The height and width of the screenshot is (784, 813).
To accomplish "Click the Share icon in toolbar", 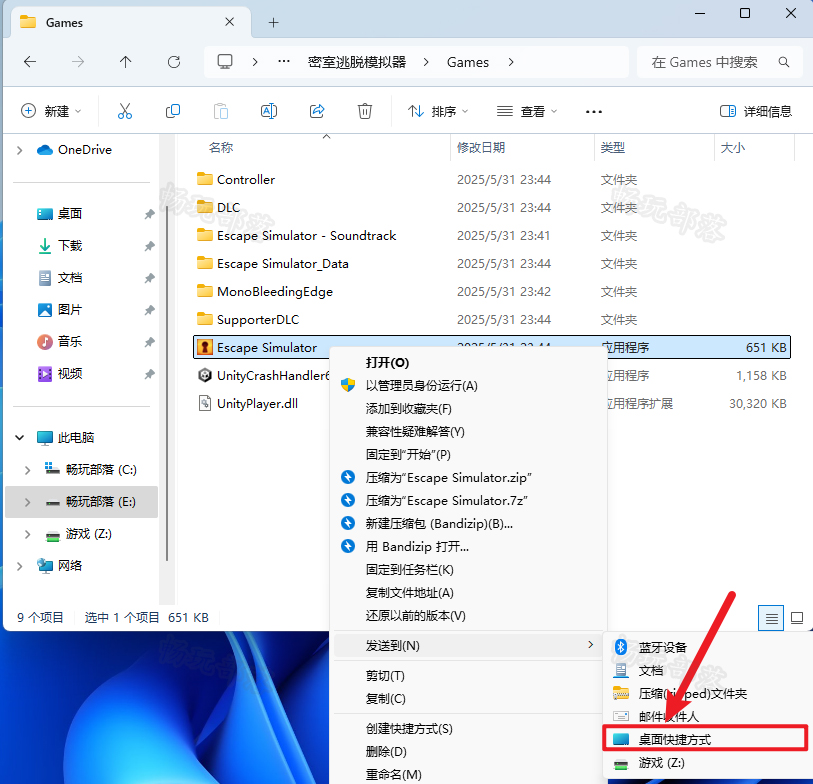I will pos(317,111).
